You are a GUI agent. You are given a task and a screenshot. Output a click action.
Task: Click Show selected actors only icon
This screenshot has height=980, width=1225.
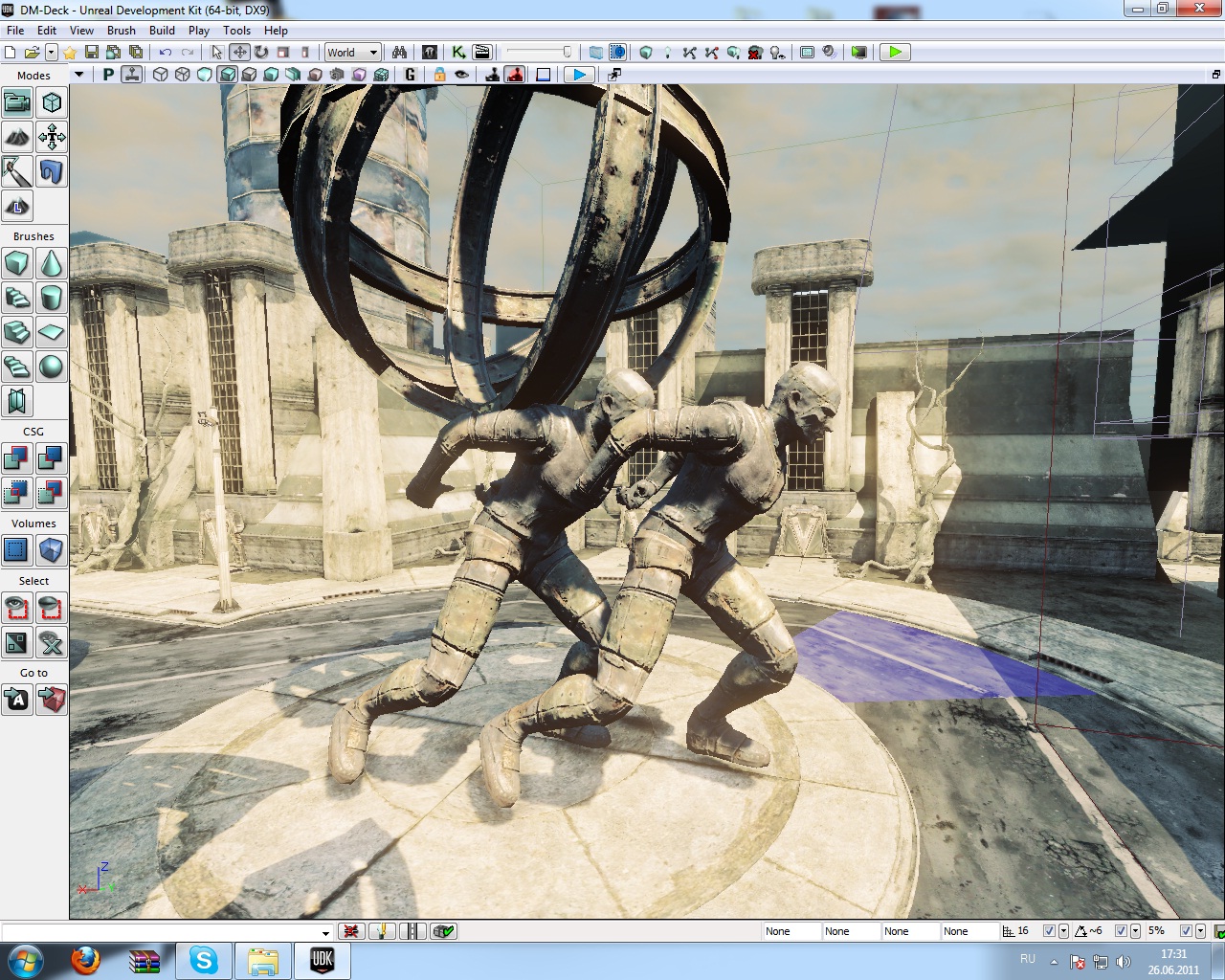(x=17, y=608)
